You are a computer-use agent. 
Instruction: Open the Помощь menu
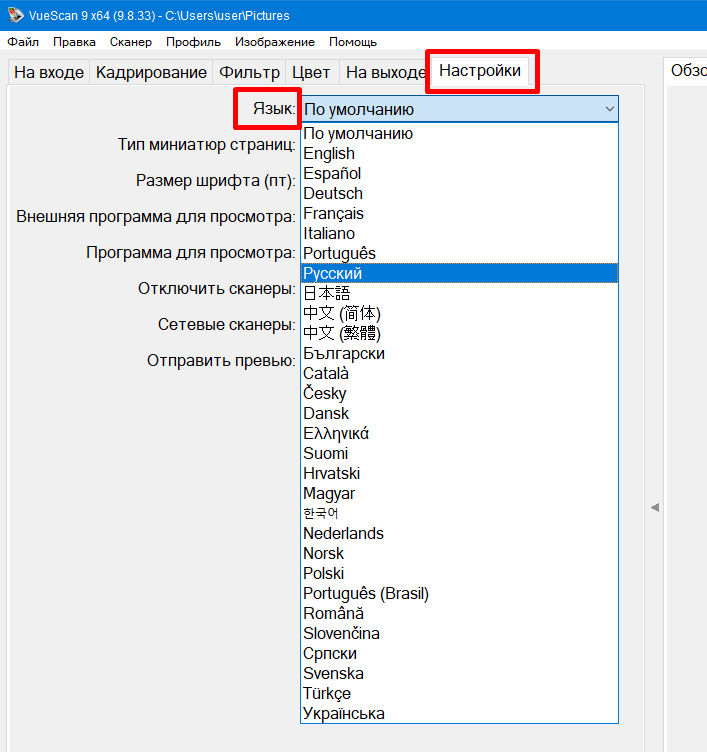(x=353, y=42)
